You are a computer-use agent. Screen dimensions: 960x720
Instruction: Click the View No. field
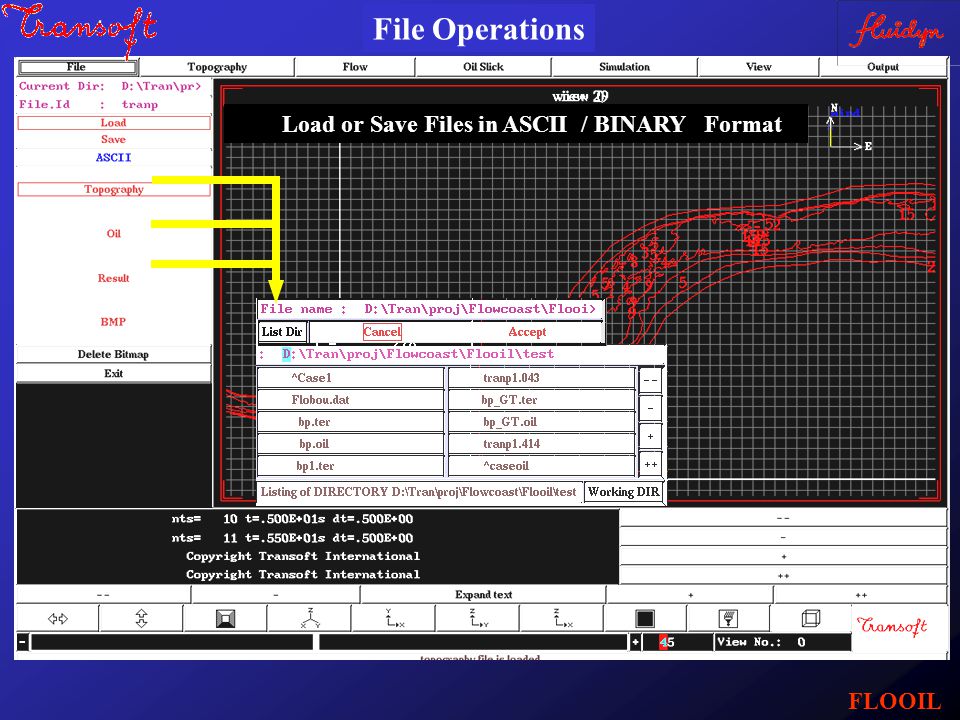coord(783,642)
